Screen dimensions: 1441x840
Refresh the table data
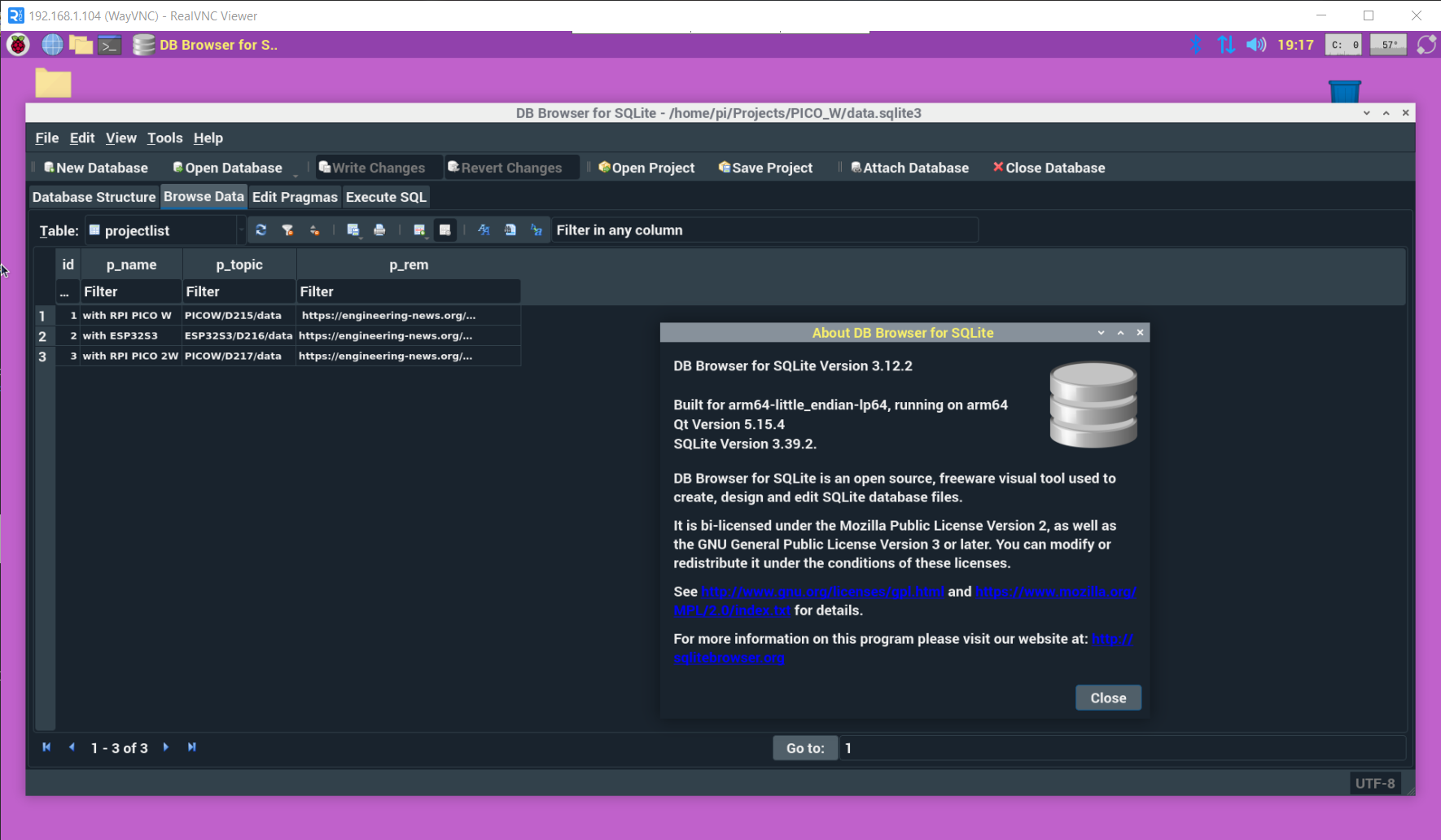point(261,230)
